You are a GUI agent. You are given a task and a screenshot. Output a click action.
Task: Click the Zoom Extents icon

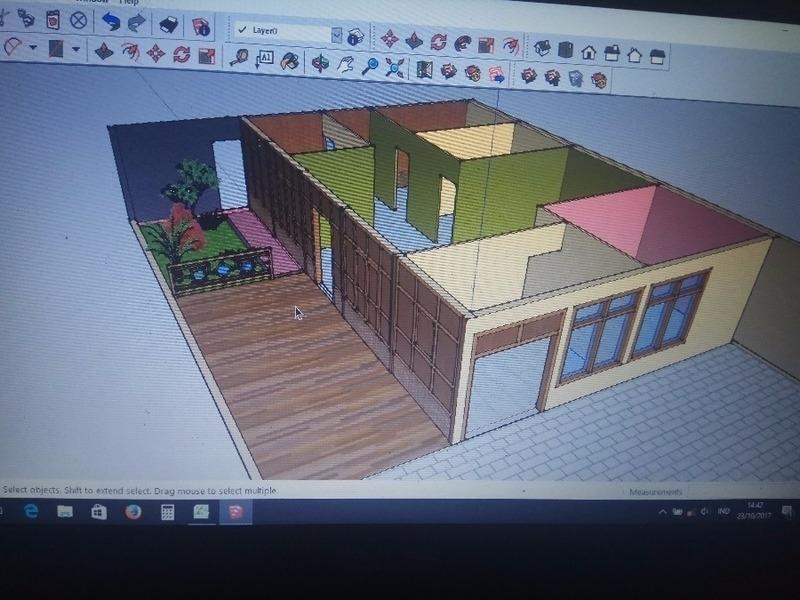(394, 67)
